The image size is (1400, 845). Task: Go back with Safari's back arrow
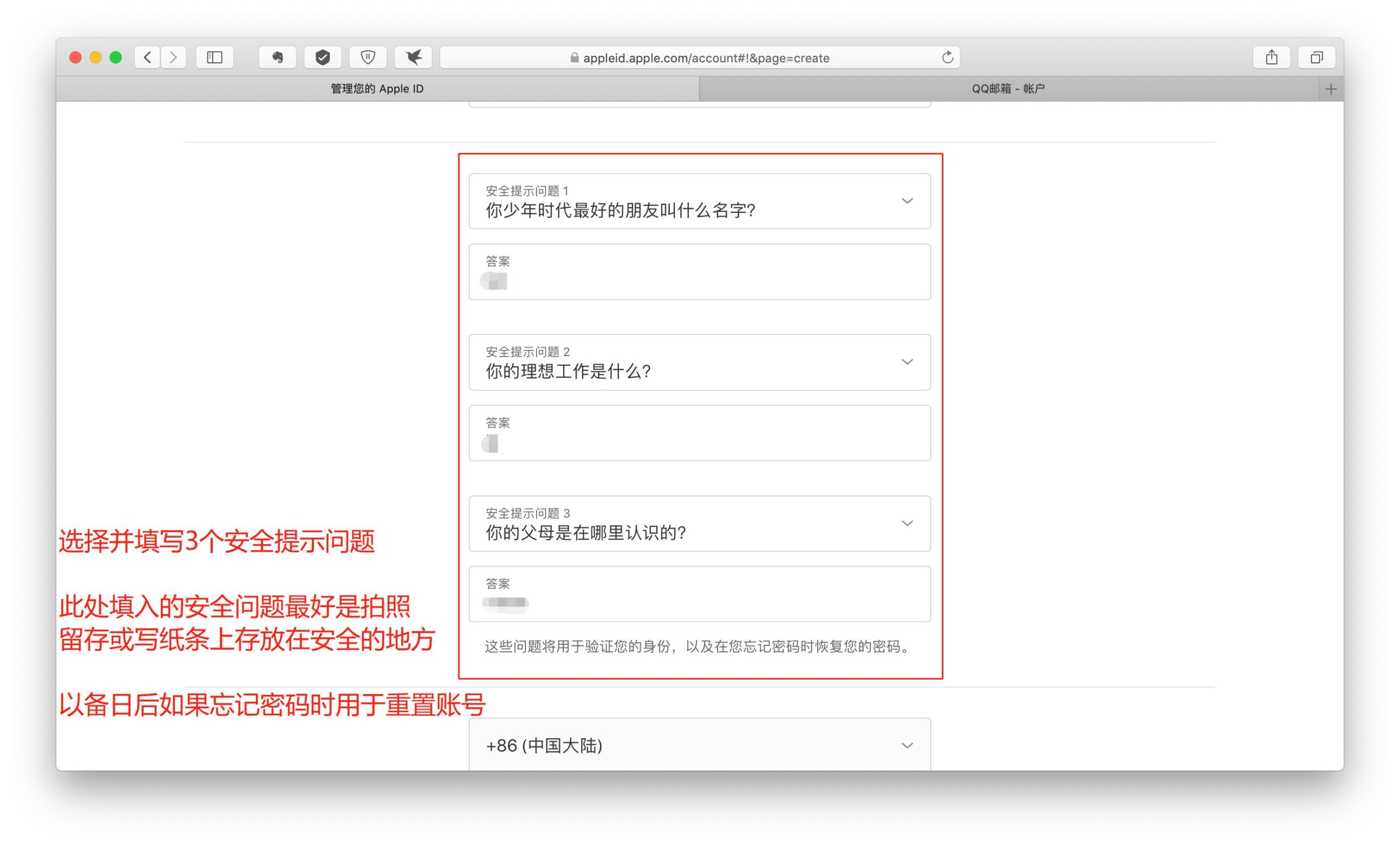[148, 57]
